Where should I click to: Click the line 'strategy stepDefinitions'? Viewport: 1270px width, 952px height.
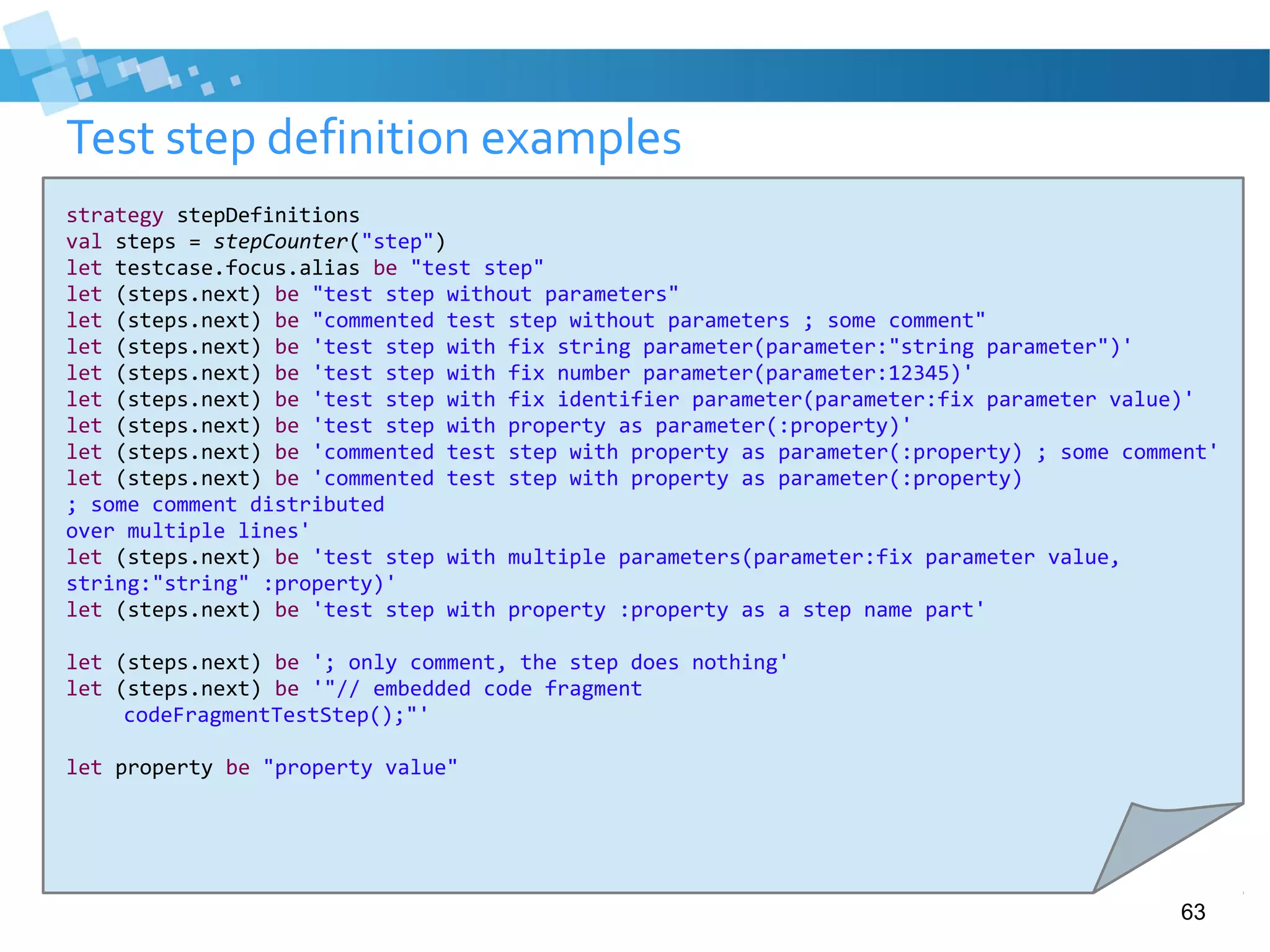(213, 215)
